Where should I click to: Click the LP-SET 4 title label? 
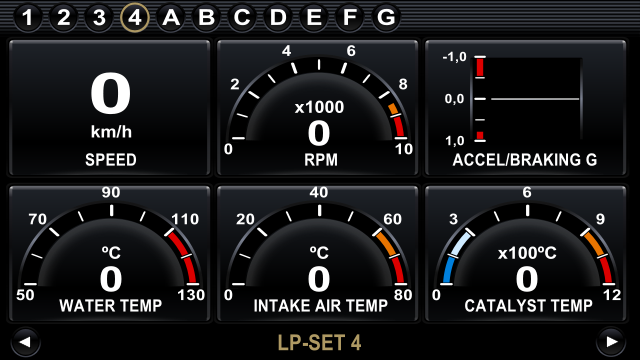point(320,342)
